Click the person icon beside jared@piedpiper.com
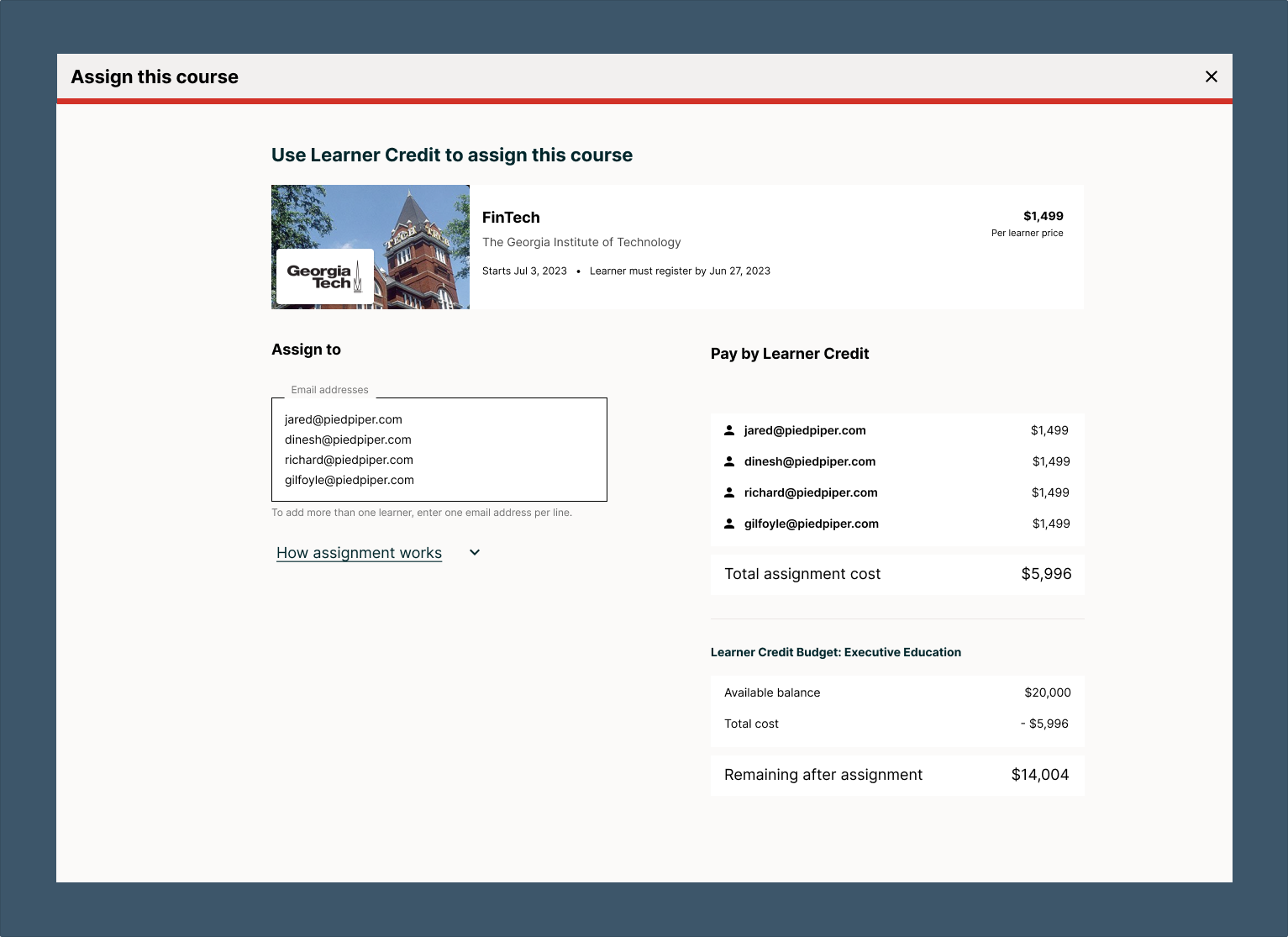This screenshot has width=1288, height=937. point(729,430)
